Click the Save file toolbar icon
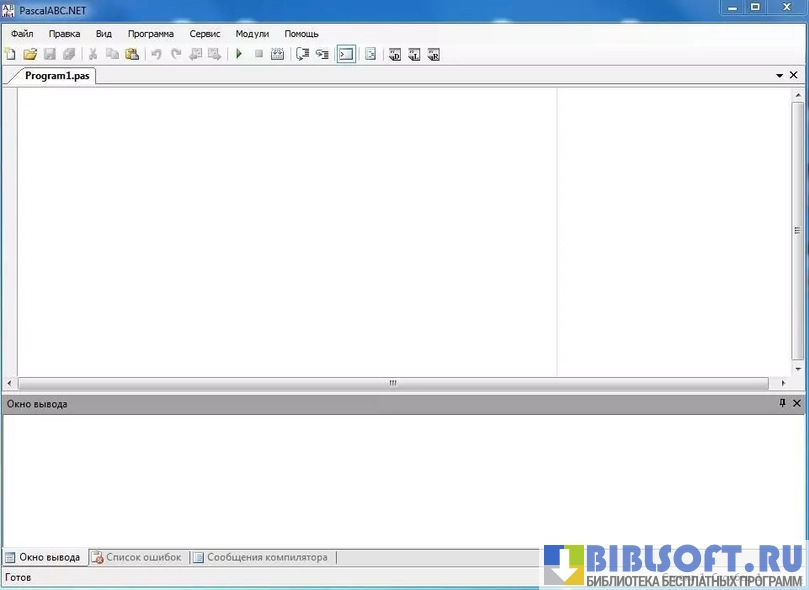The height and width of the screenshot is (590, 809). pos(49,54)
